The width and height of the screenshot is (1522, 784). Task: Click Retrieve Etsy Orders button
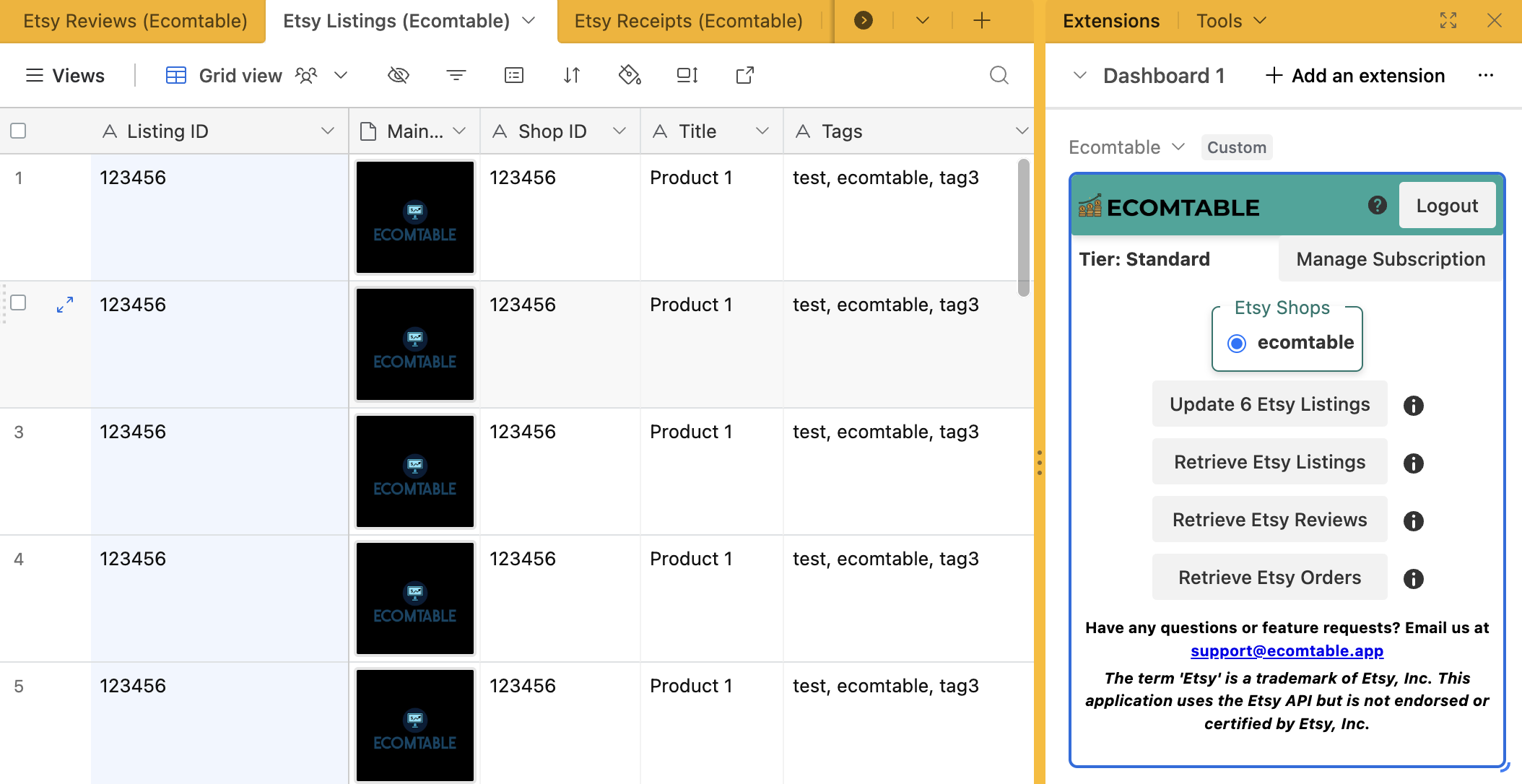click(x=1269, y=578)
